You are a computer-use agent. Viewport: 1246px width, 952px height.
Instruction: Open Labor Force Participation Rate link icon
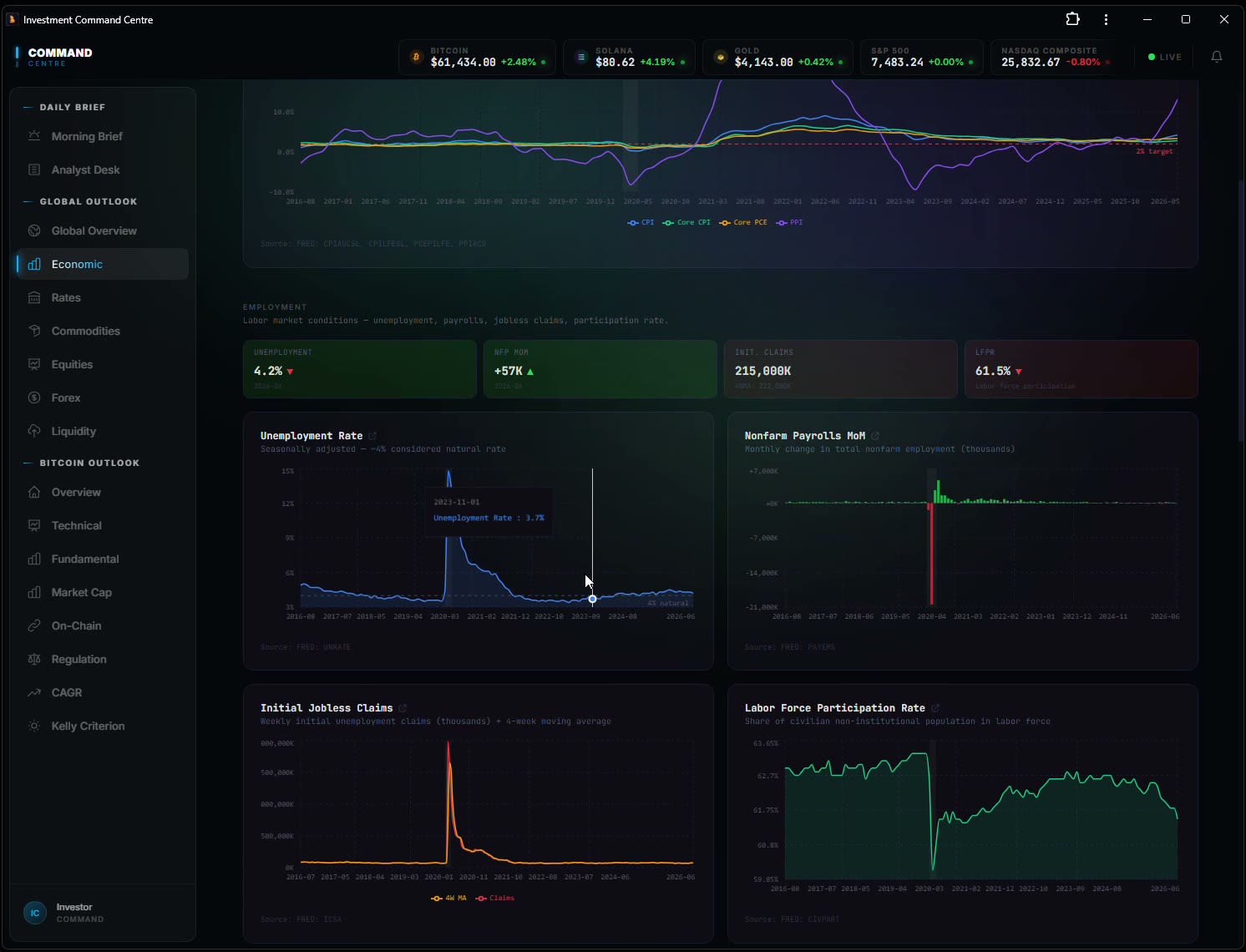point(935,708)
